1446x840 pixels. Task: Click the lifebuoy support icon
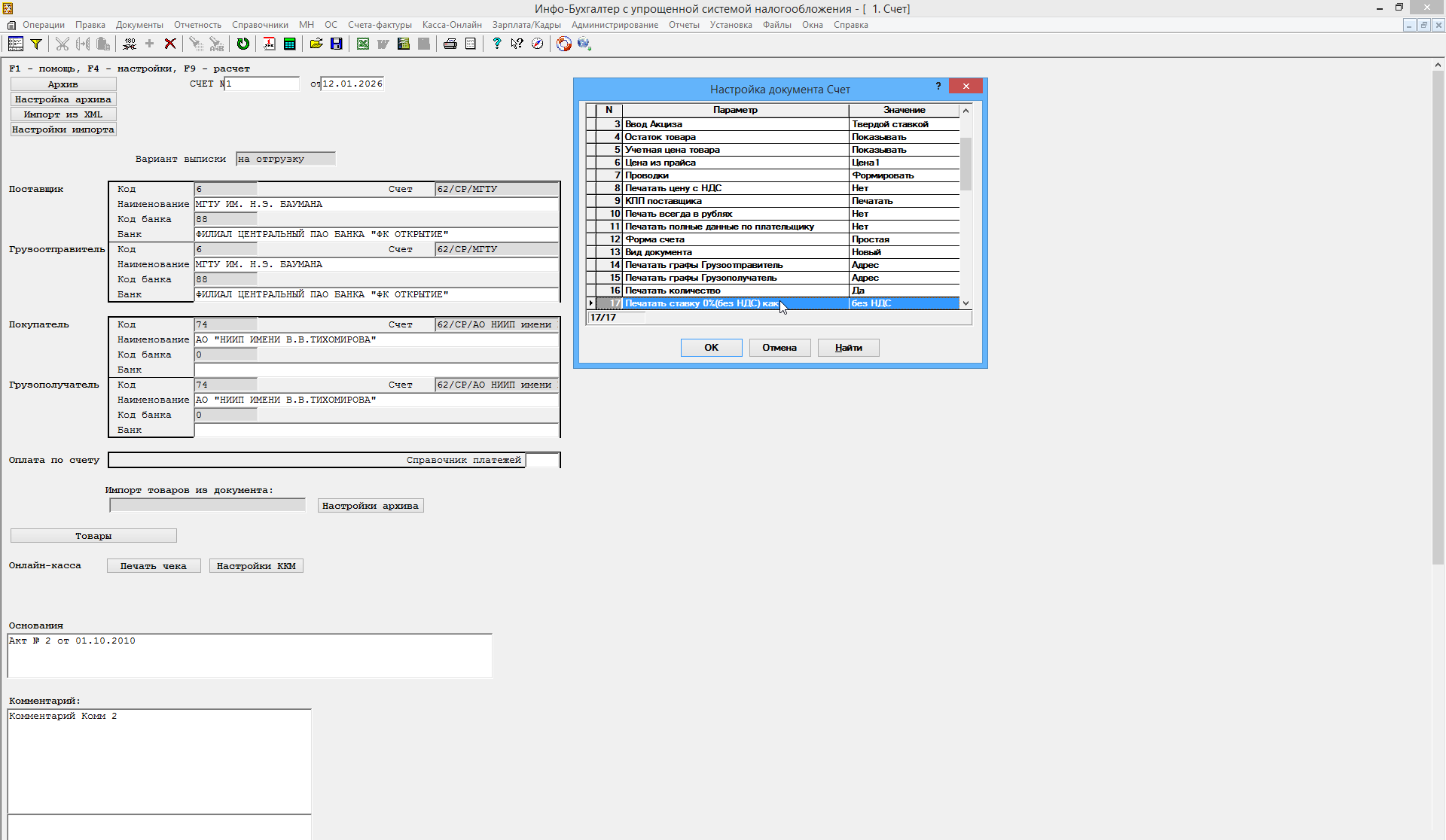pyautogui.click(x=563, y=44)
